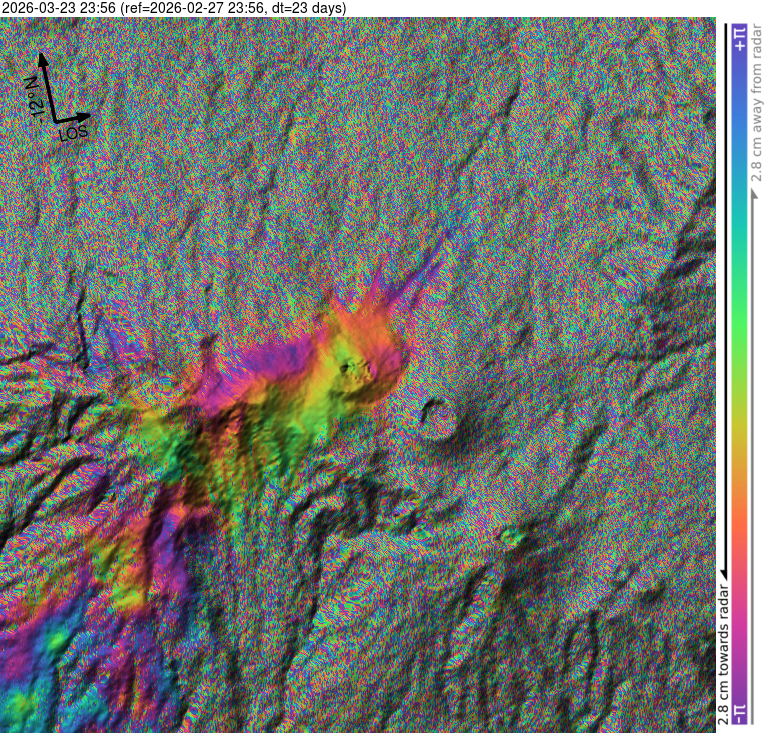The height and width of the screenshot is (733, 765).
Task: Click the black downward arrowhead beside colorbar
Action: tap(722, 571)
